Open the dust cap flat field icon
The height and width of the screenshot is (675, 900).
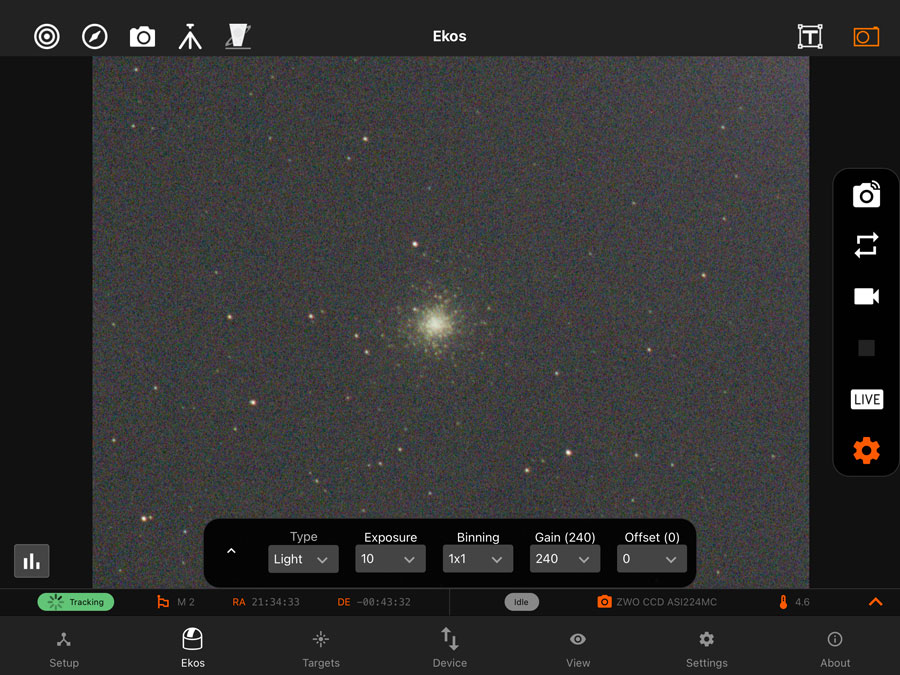point(238,36)
